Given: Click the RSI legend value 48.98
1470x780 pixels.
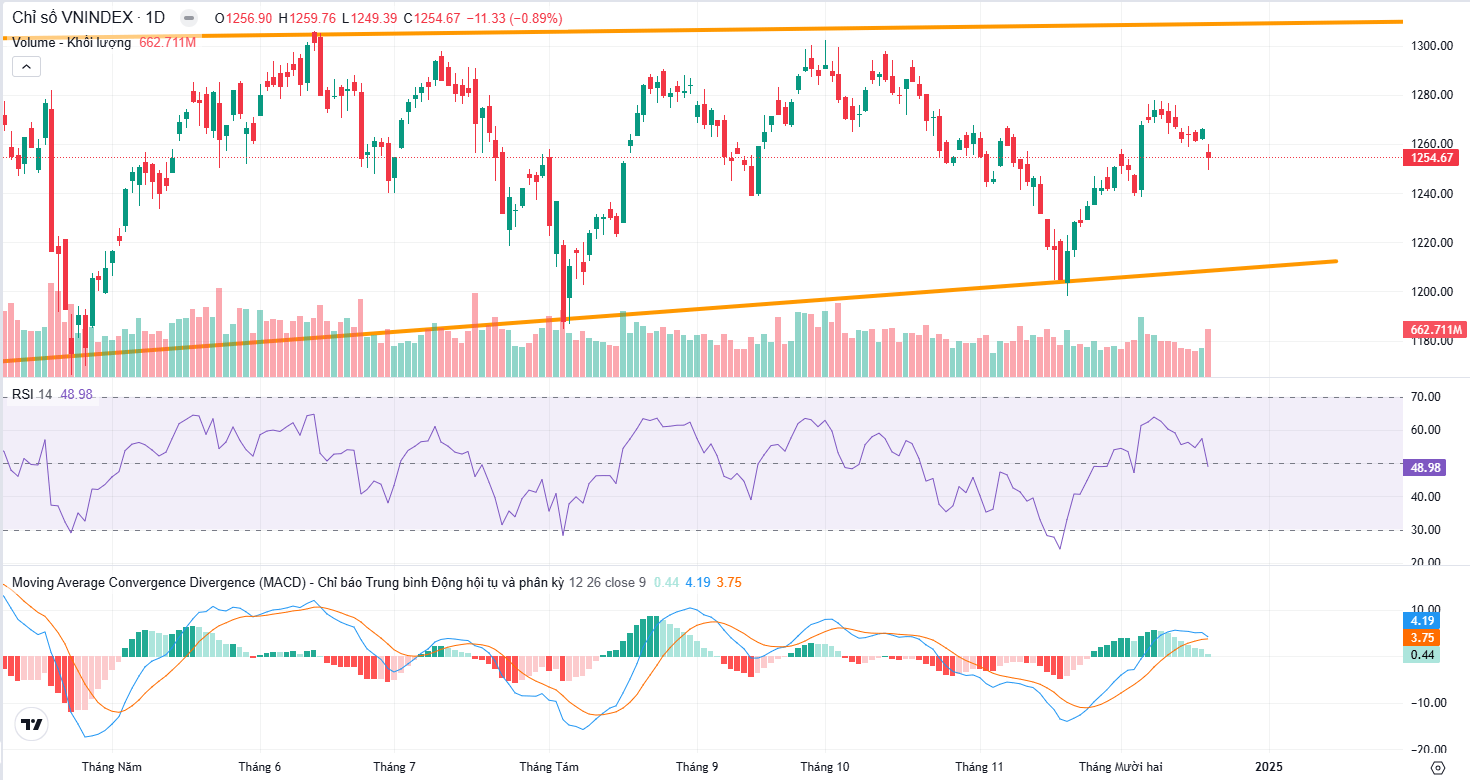Looking at the screenshot, I should 77,395.
